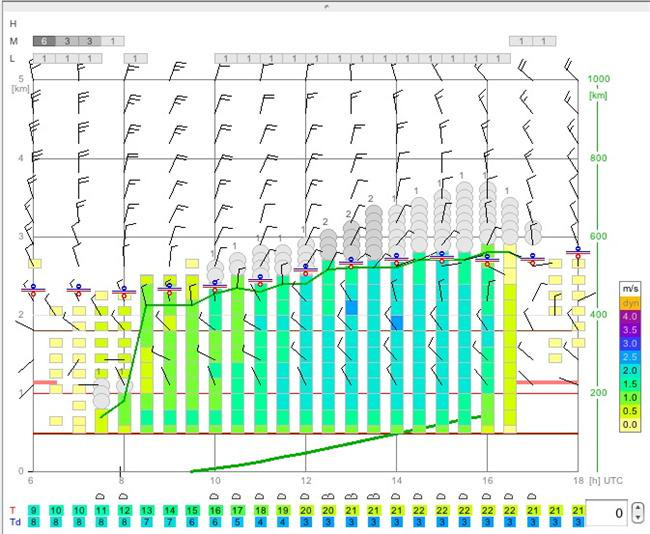Pick the light blue 2.5 m/s legend swatch
650x534 pixels.
629,357
